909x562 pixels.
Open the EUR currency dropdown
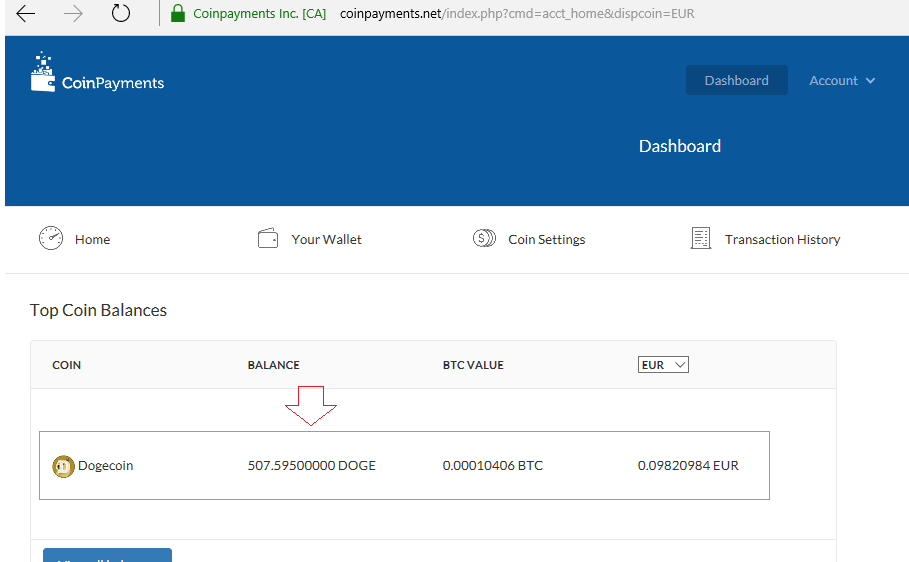[663, 365]
